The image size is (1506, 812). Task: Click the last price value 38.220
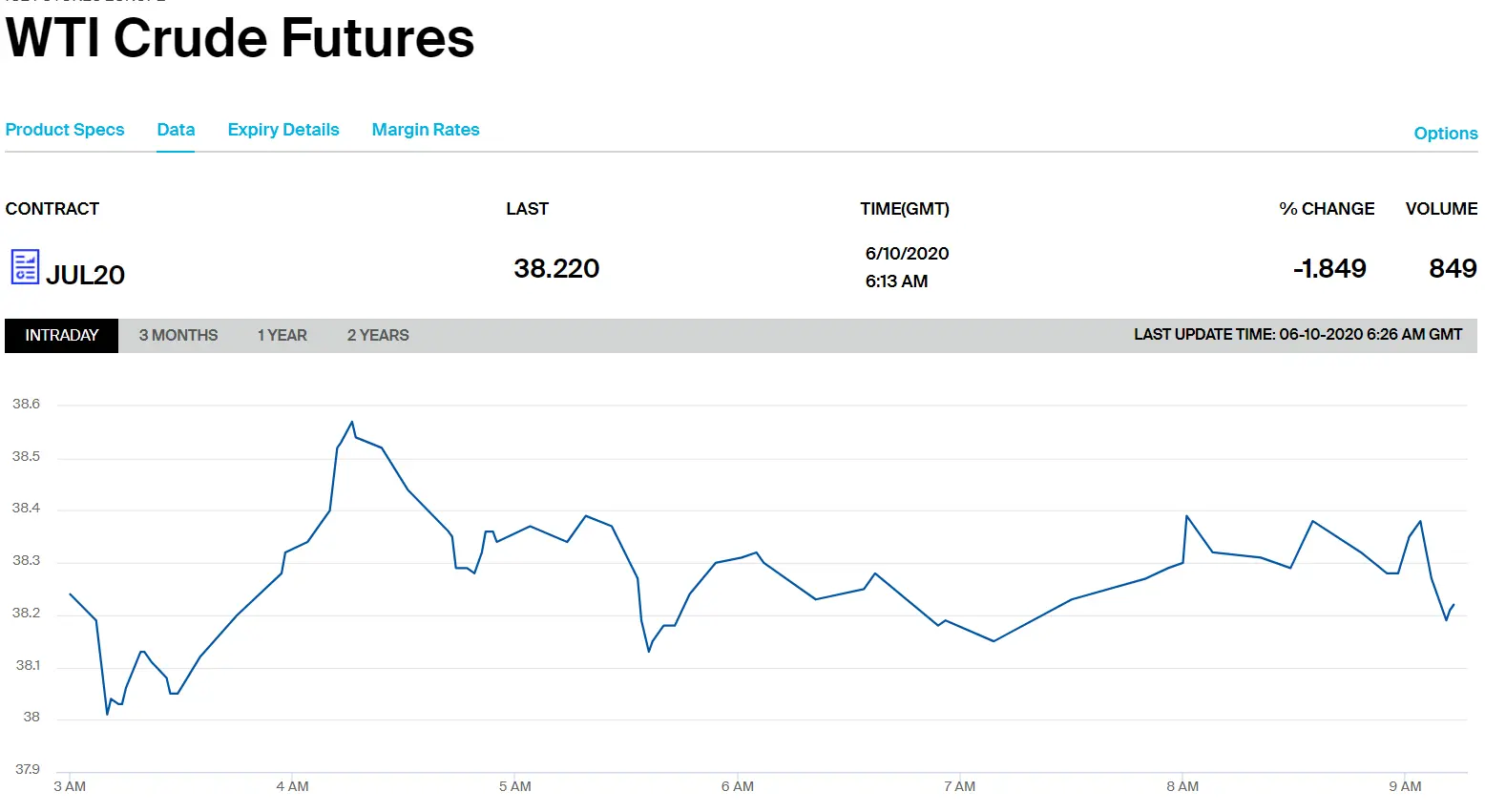pos(556,269)
